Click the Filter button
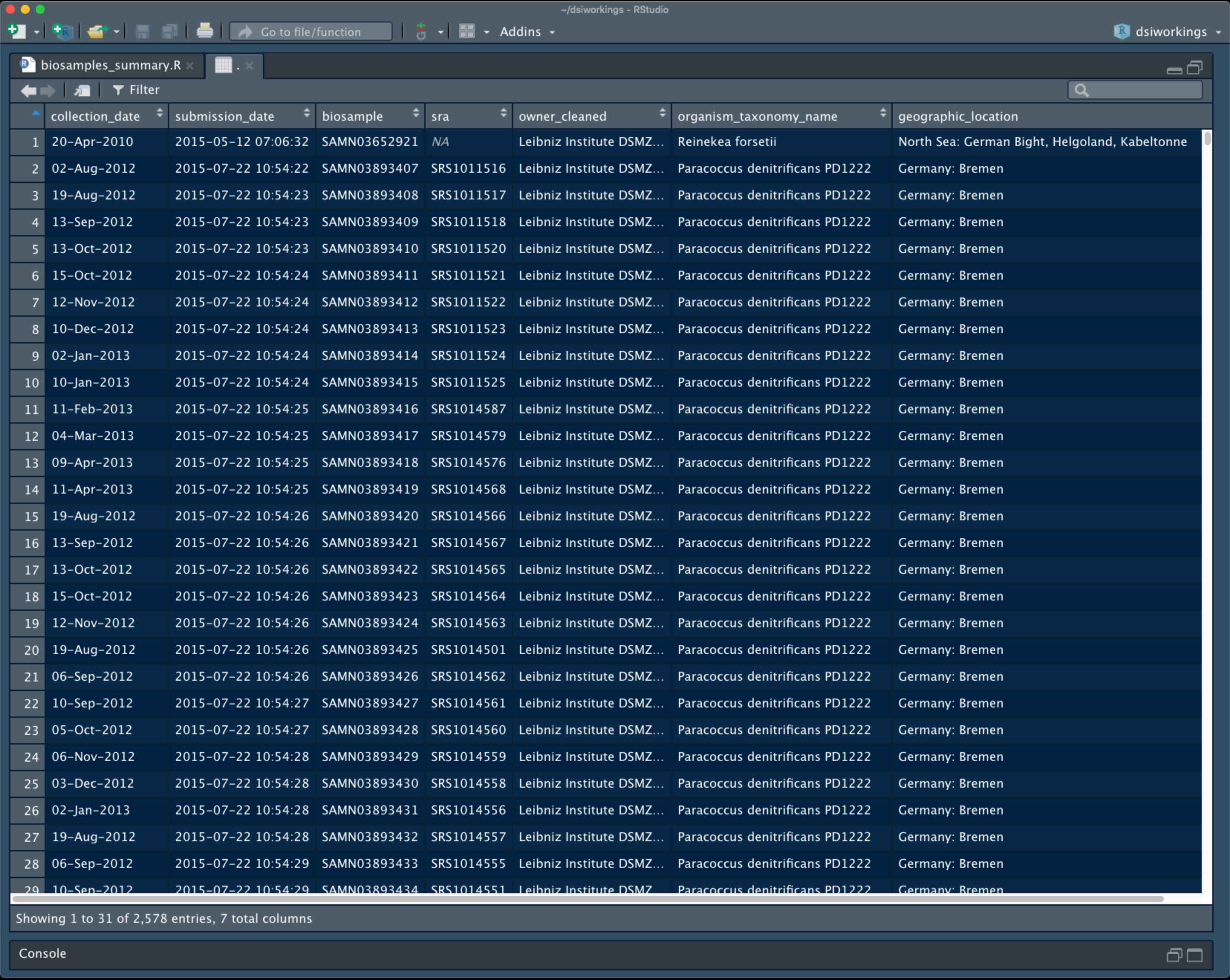1230x980 pixels. [x=136, y=90]
